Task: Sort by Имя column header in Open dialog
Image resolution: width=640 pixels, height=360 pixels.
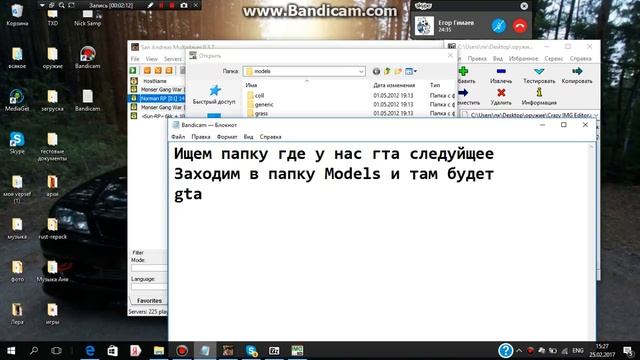Action: (251, 85)
